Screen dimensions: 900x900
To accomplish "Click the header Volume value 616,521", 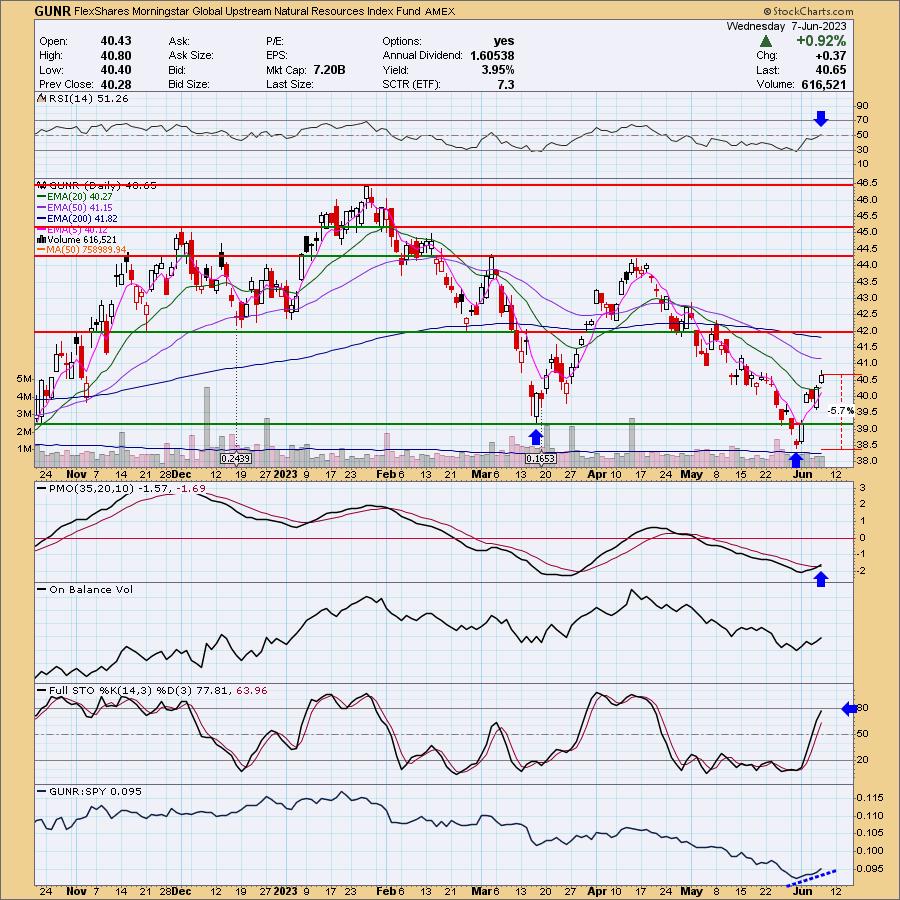I will click(x=824, y=84).
